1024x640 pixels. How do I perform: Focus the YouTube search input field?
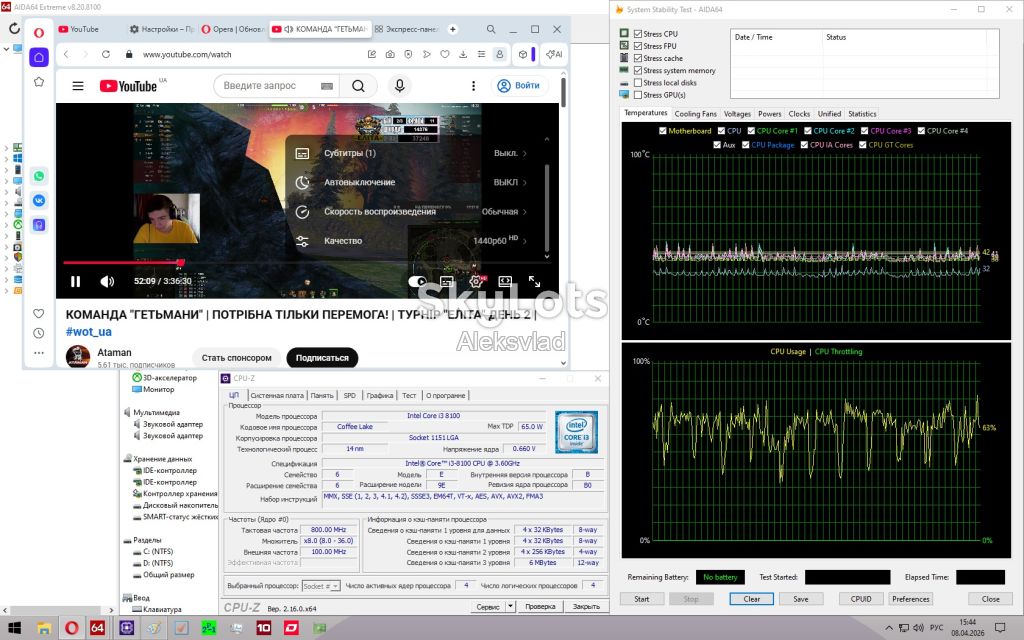pyautogui.click(x=268, y=86)
